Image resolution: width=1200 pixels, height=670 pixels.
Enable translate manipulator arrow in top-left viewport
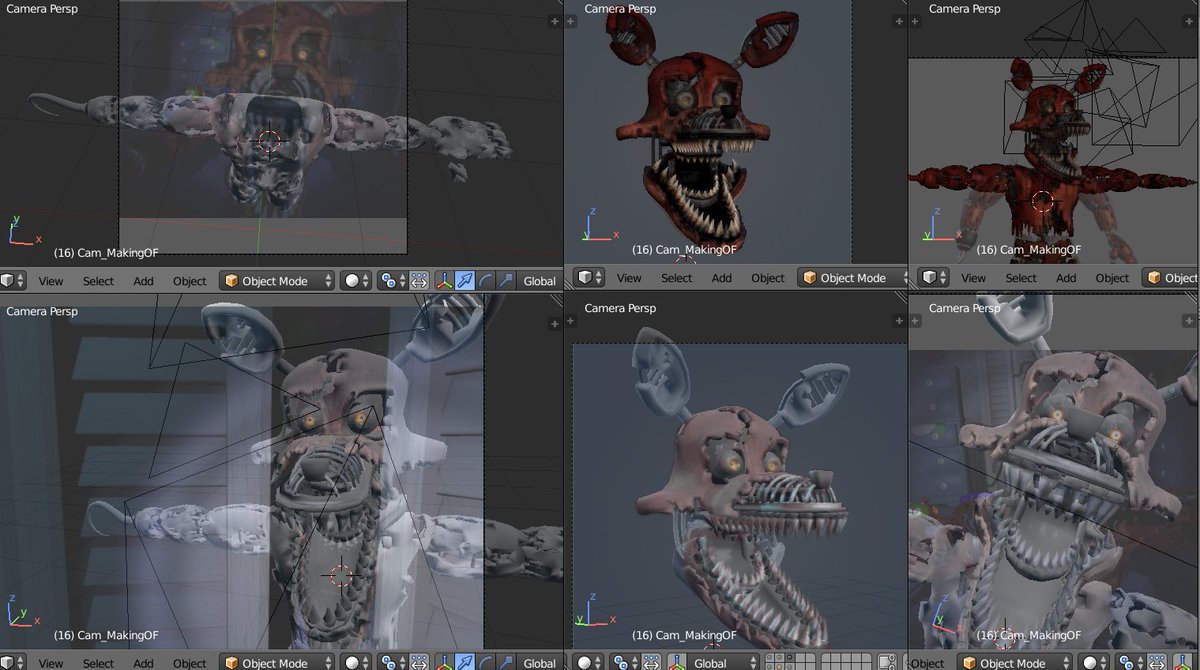pyautogui.click(x=464, y=281)
